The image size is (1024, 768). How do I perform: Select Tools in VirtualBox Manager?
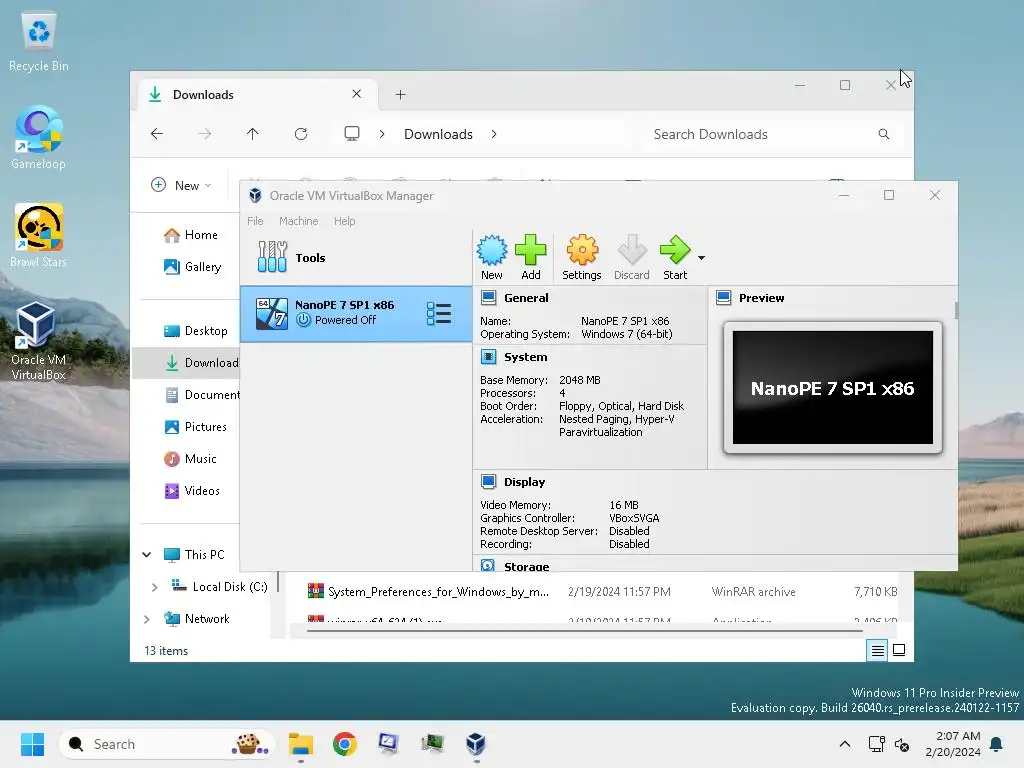click(x=356, y=257)
